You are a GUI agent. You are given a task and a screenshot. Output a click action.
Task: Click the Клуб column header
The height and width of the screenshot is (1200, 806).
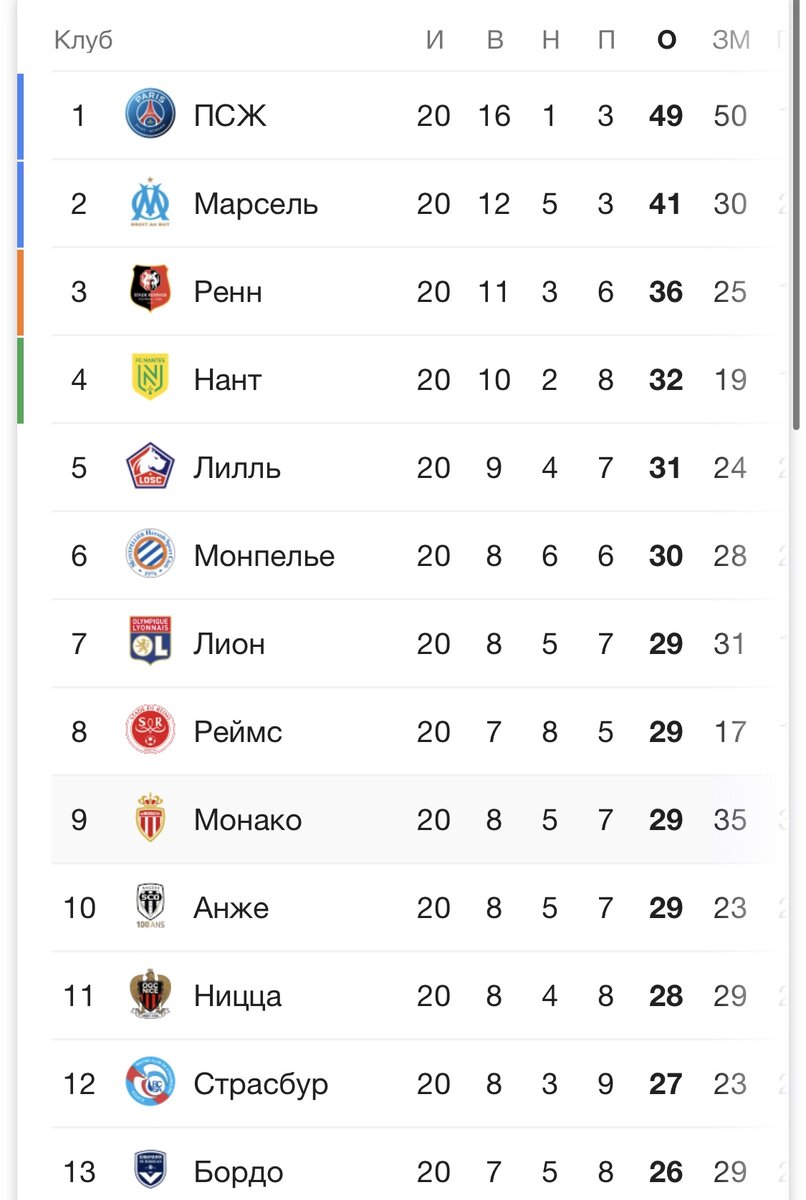coord(83,41)
